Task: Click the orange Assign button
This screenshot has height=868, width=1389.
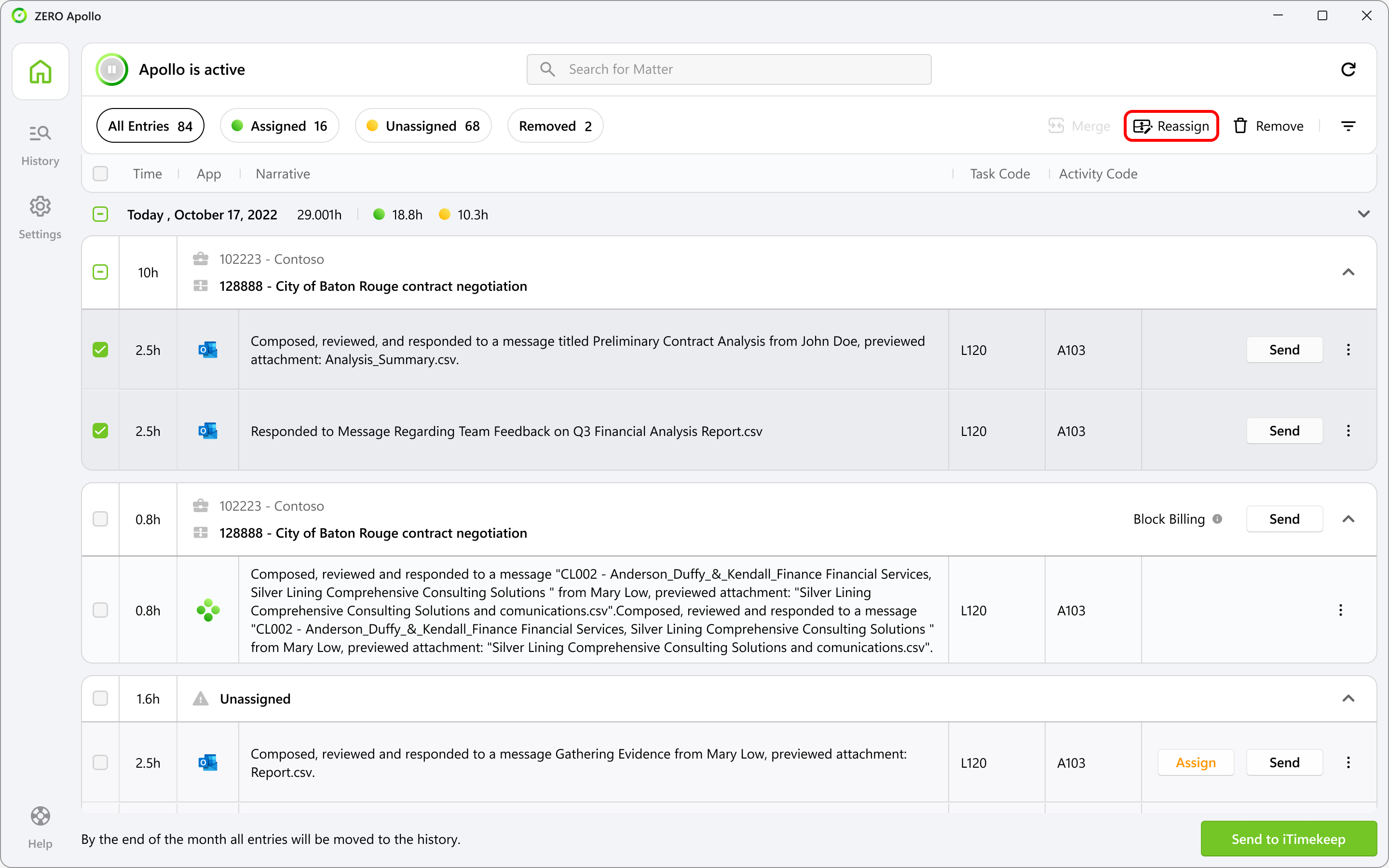Action: coord(1196,762)
